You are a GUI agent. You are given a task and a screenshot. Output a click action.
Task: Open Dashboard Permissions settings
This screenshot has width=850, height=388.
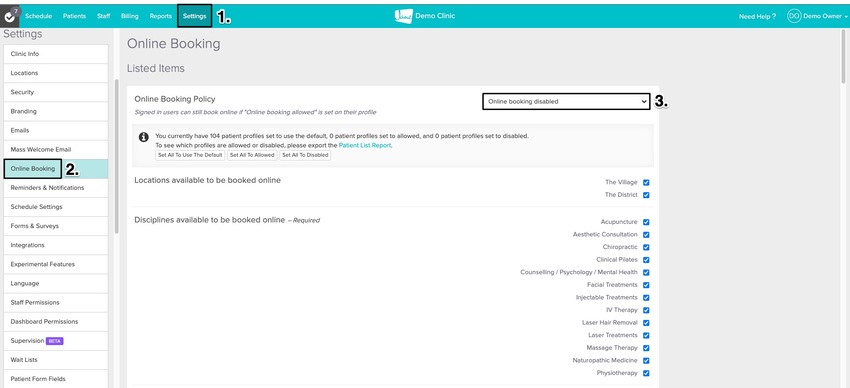(56, 322)
